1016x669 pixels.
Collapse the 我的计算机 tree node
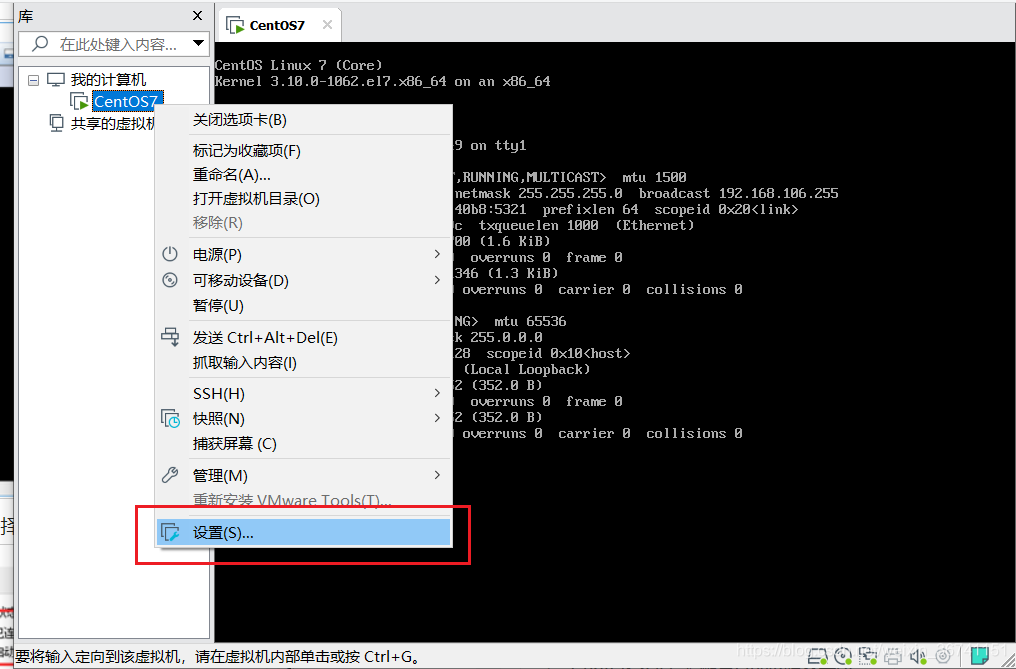34,80
